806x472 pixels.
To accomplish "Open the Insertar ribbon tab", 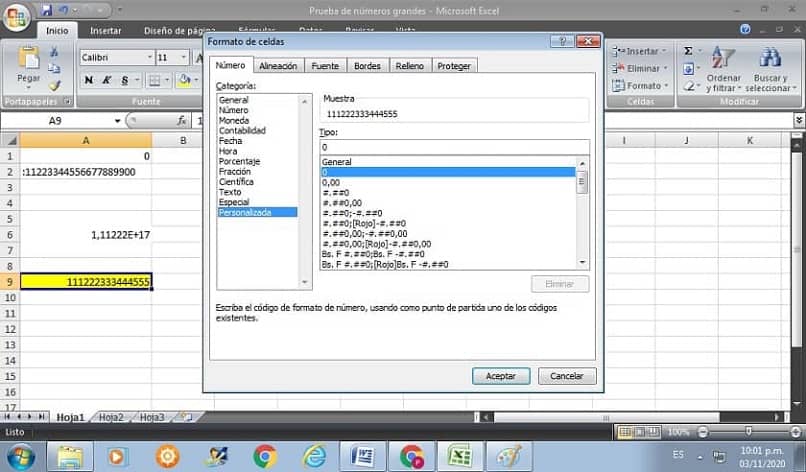I will [105, 31].
